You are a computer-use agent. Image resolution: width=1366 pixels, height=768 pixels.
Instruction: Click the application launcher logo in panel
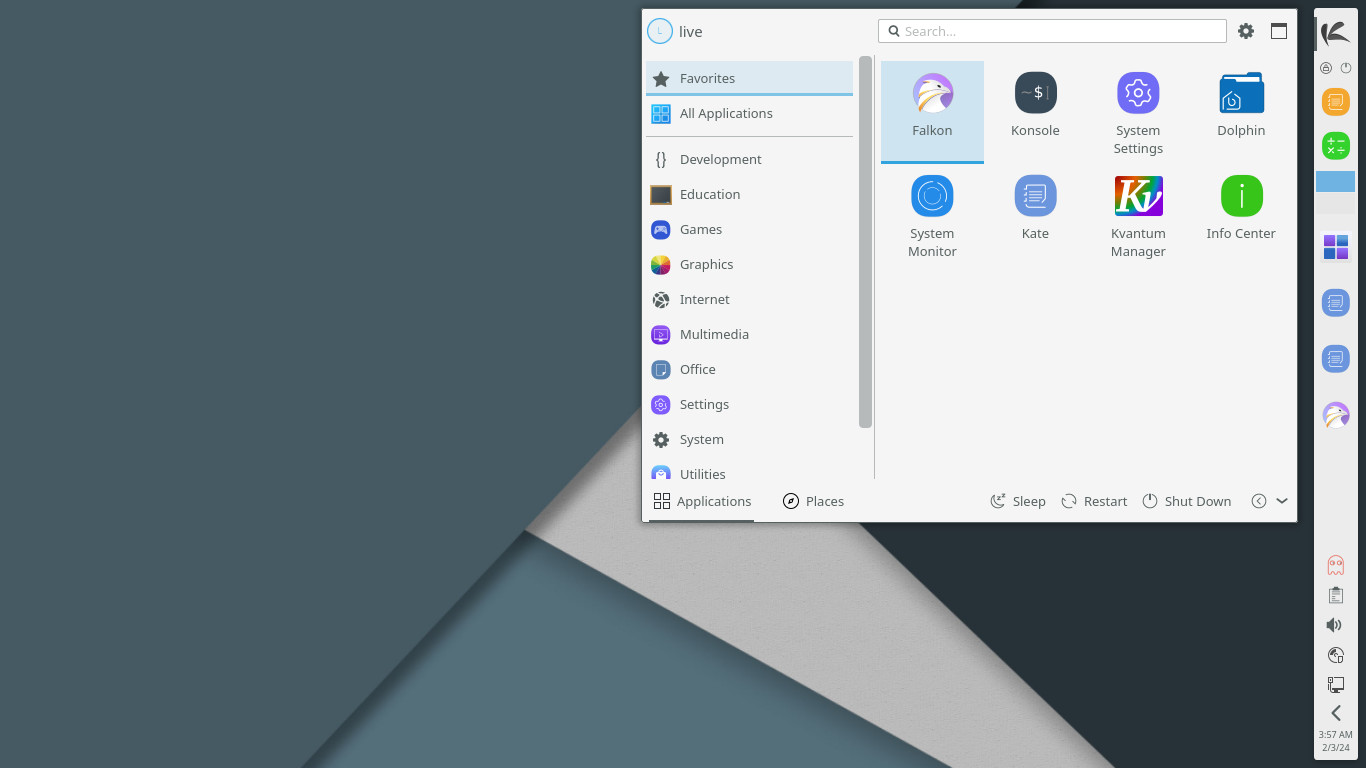click(1335, 33)
